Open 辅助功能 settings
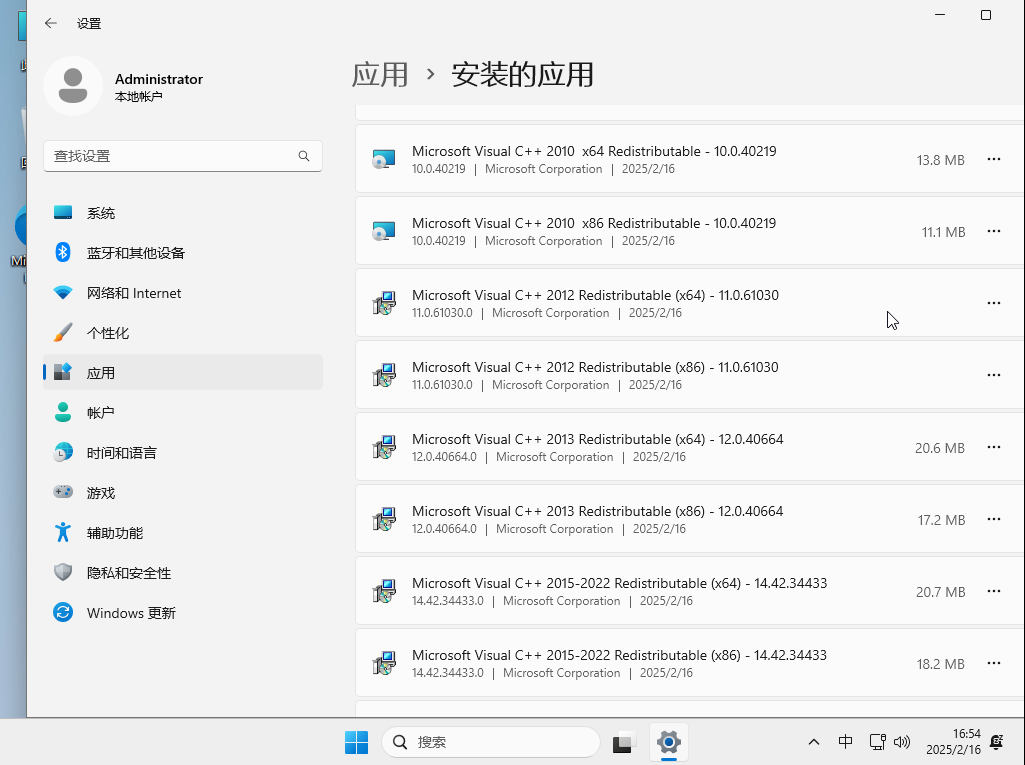This screenshot has height=765, width=1025. click(x=183, y=533)
